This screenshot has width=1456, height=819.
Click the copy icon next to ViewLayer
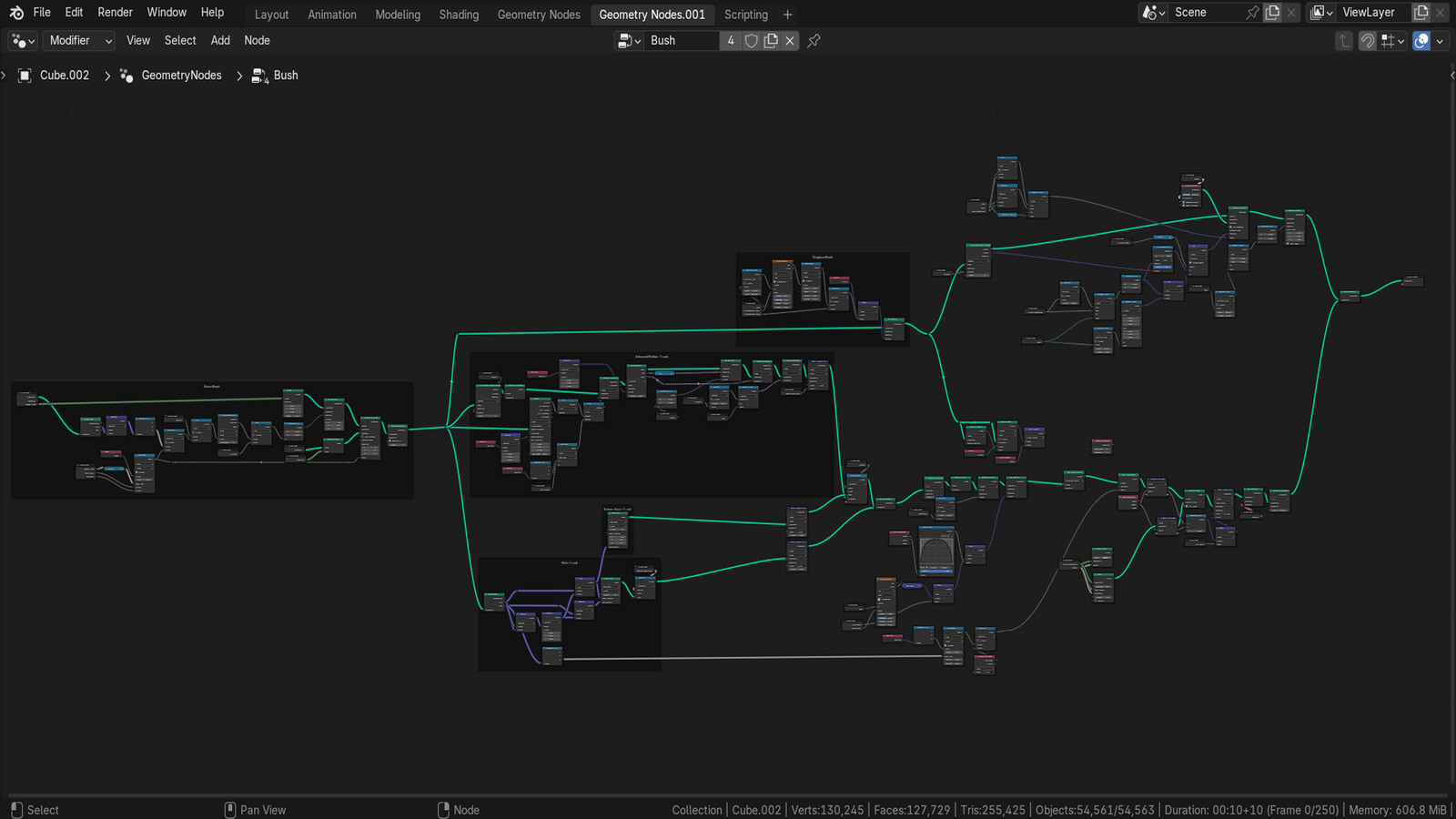tap(1421, 12)
